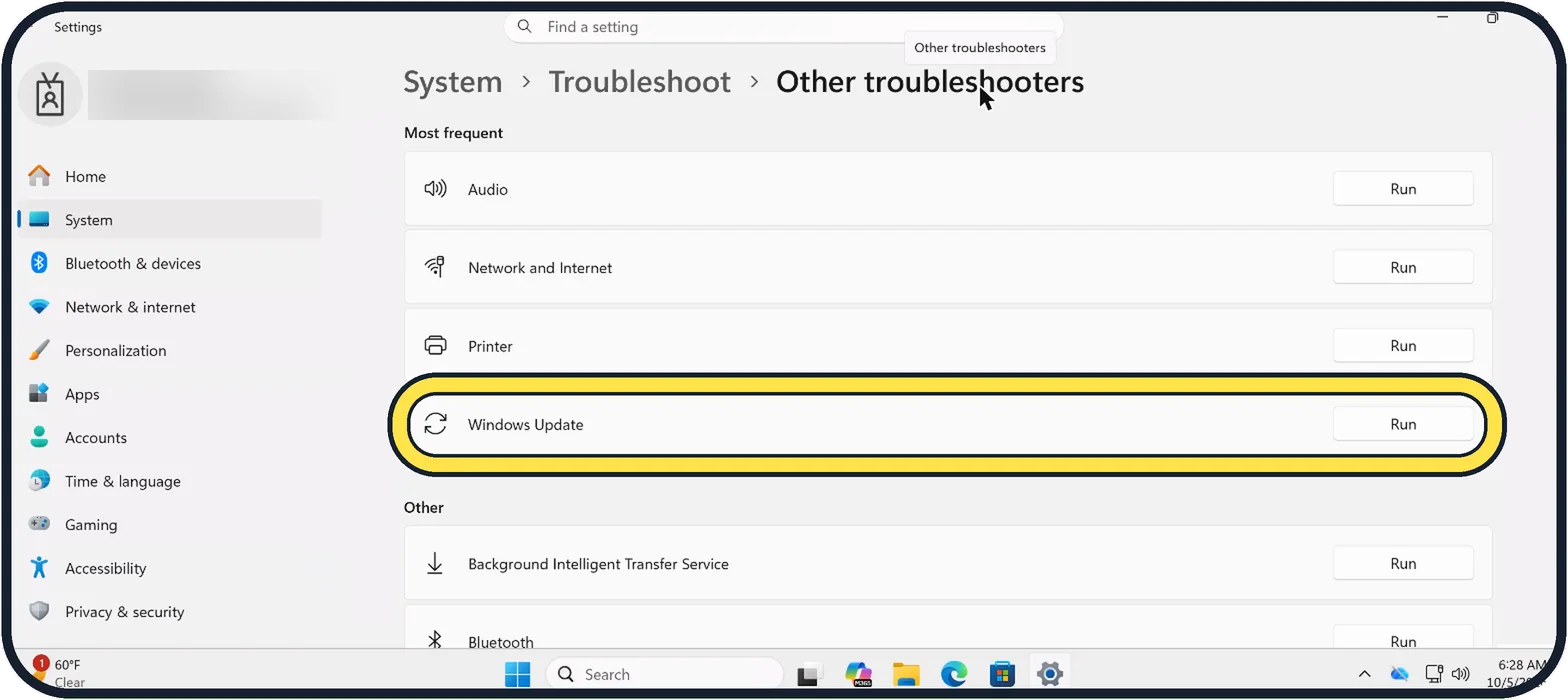
Task: Click the Personalization paintbrush icon
Action: coord(39,350)
